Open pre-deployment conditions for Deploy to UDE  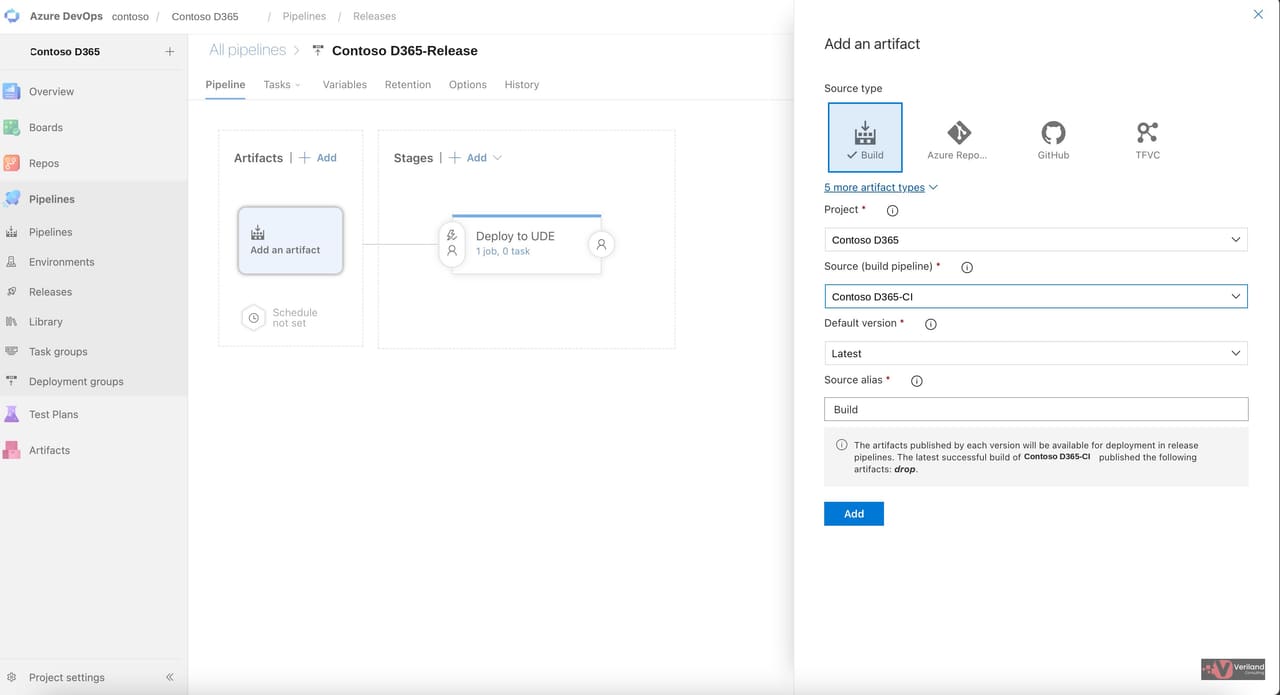452,243
